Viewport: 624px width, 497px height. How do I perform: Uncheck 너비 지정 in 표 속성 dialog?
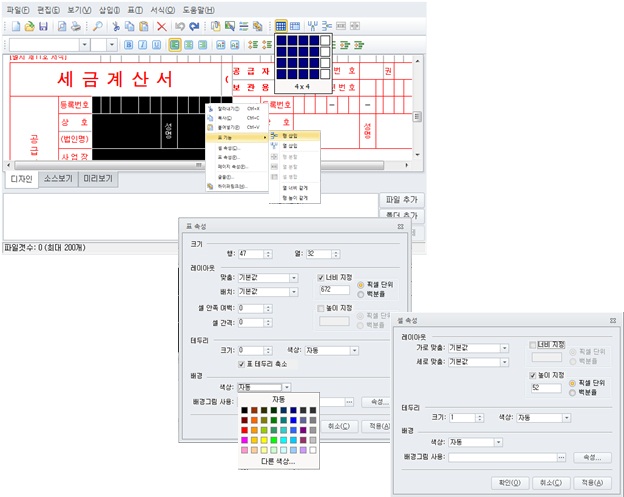tap(321, 278)
